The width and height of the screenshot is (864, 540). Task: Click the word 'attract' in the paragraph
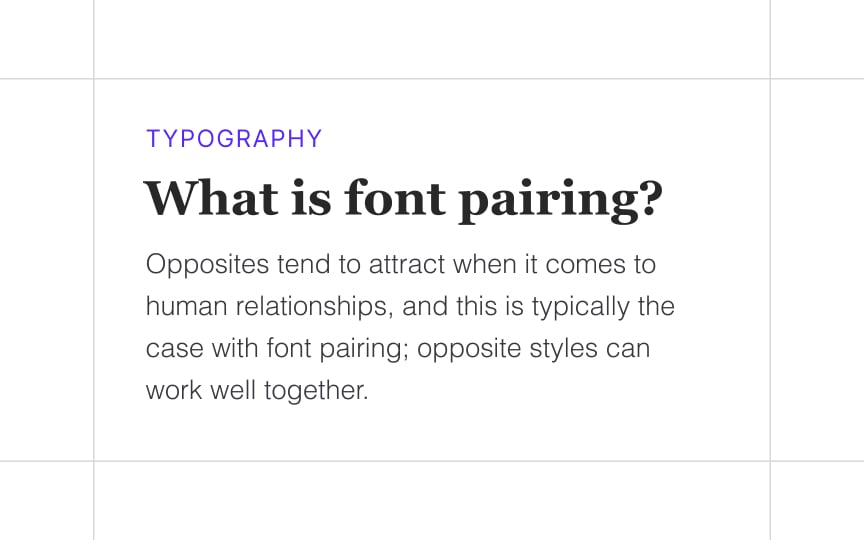coord(407,264)
